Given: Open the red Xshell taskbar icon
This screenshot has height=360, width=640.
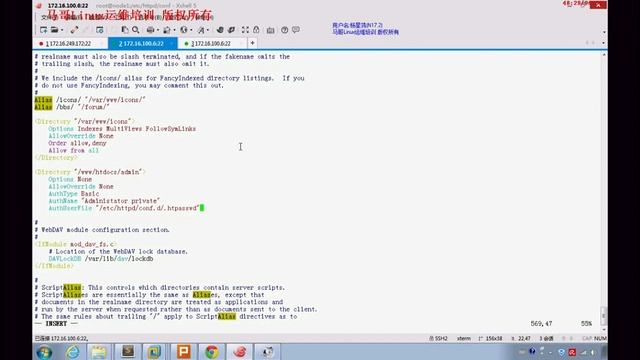Looking at the screenshot, I should [x=240, y=352].
